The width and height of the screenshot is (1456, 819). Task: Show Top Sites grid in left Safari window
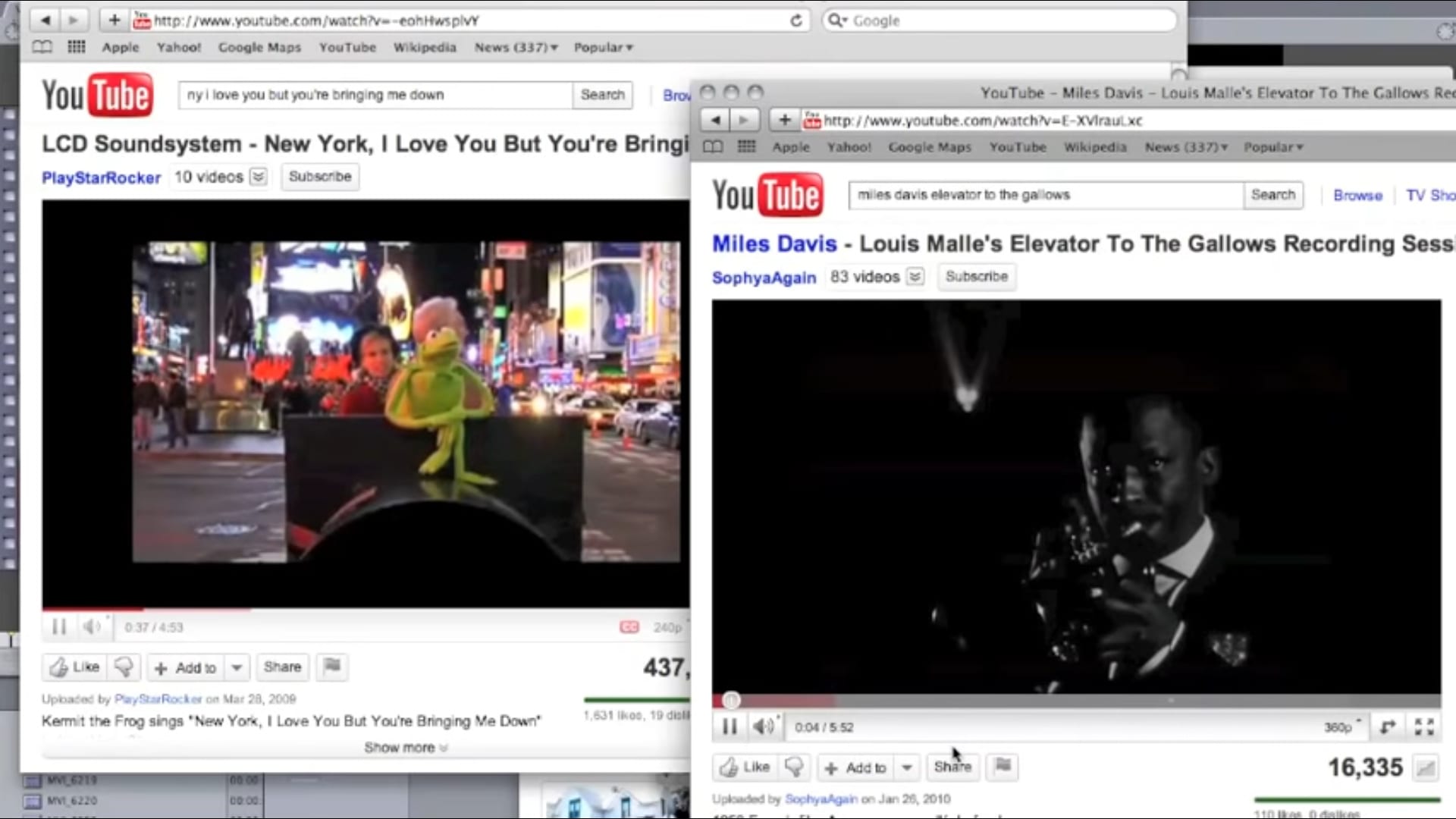tap(77, 47)
